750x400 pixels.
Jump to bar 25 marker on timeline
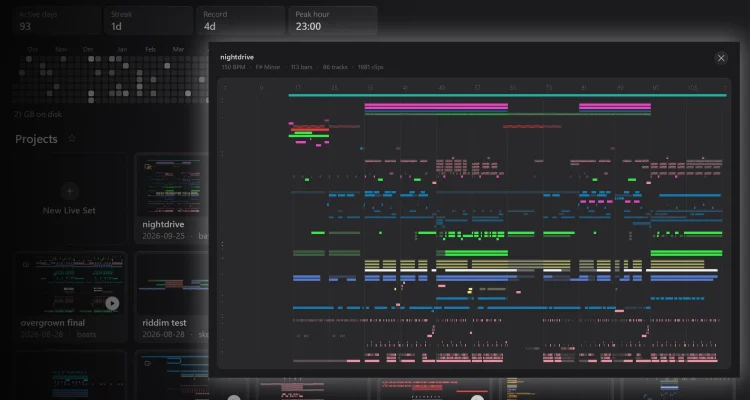point(334,88)
